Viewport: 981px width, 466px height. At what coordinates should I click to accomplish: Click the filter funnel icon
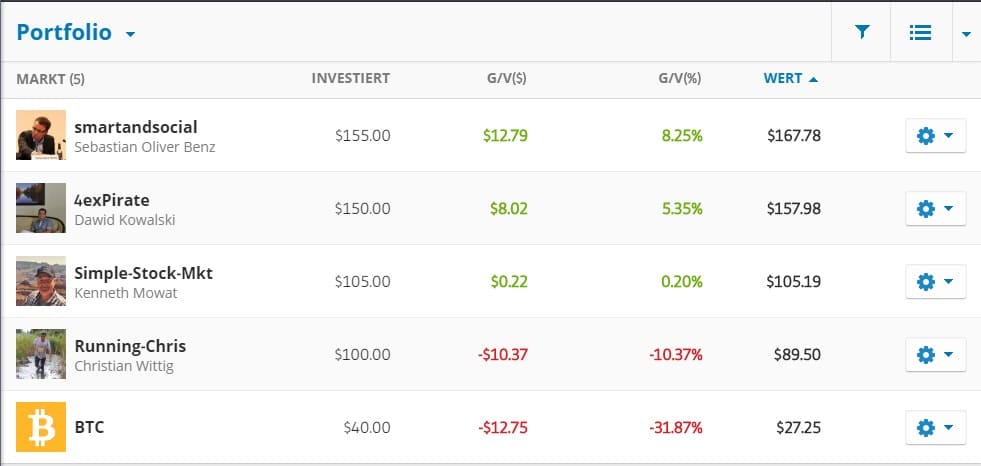862,32
